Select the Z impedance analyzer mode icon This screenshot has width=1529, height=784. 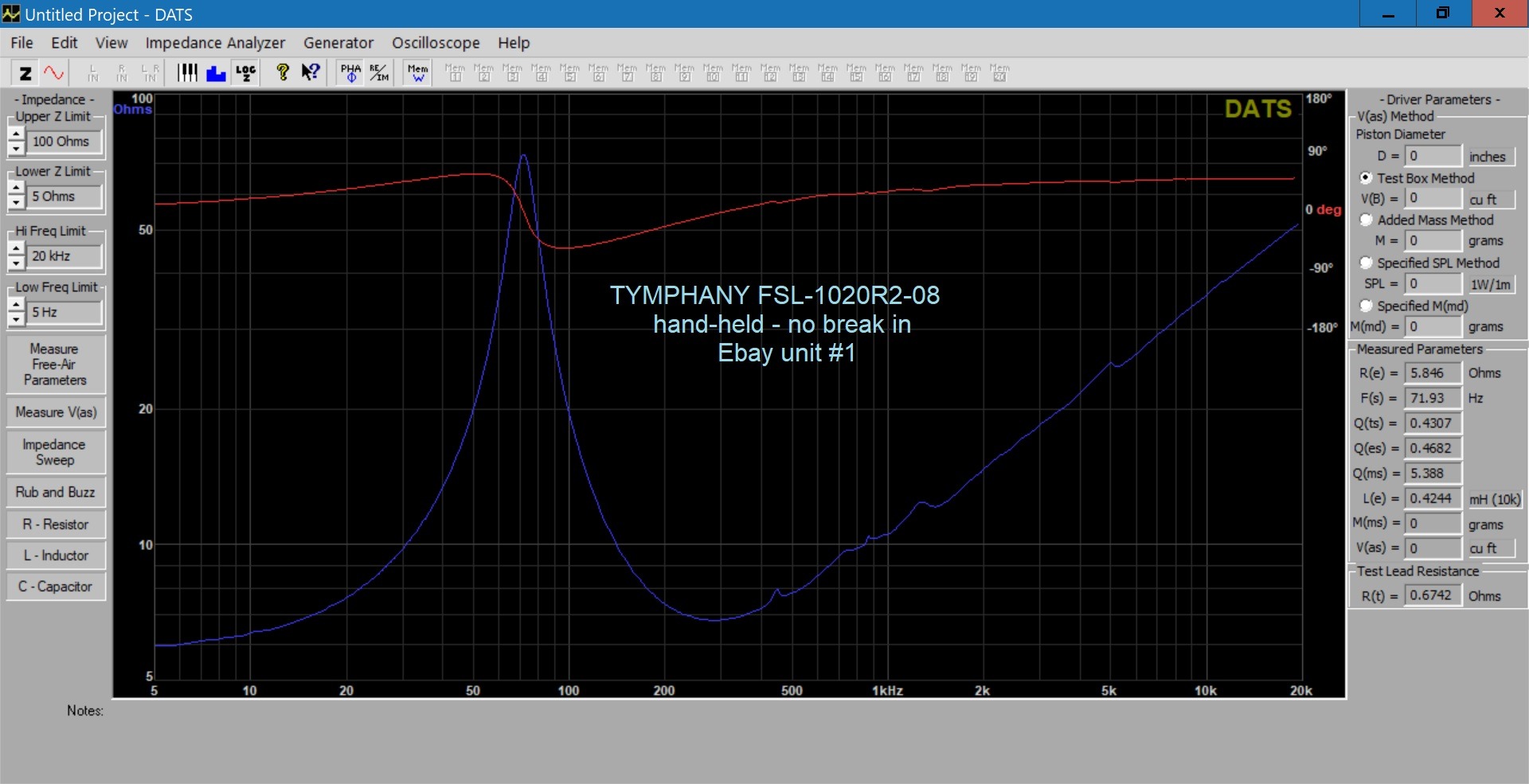point(25,73)
